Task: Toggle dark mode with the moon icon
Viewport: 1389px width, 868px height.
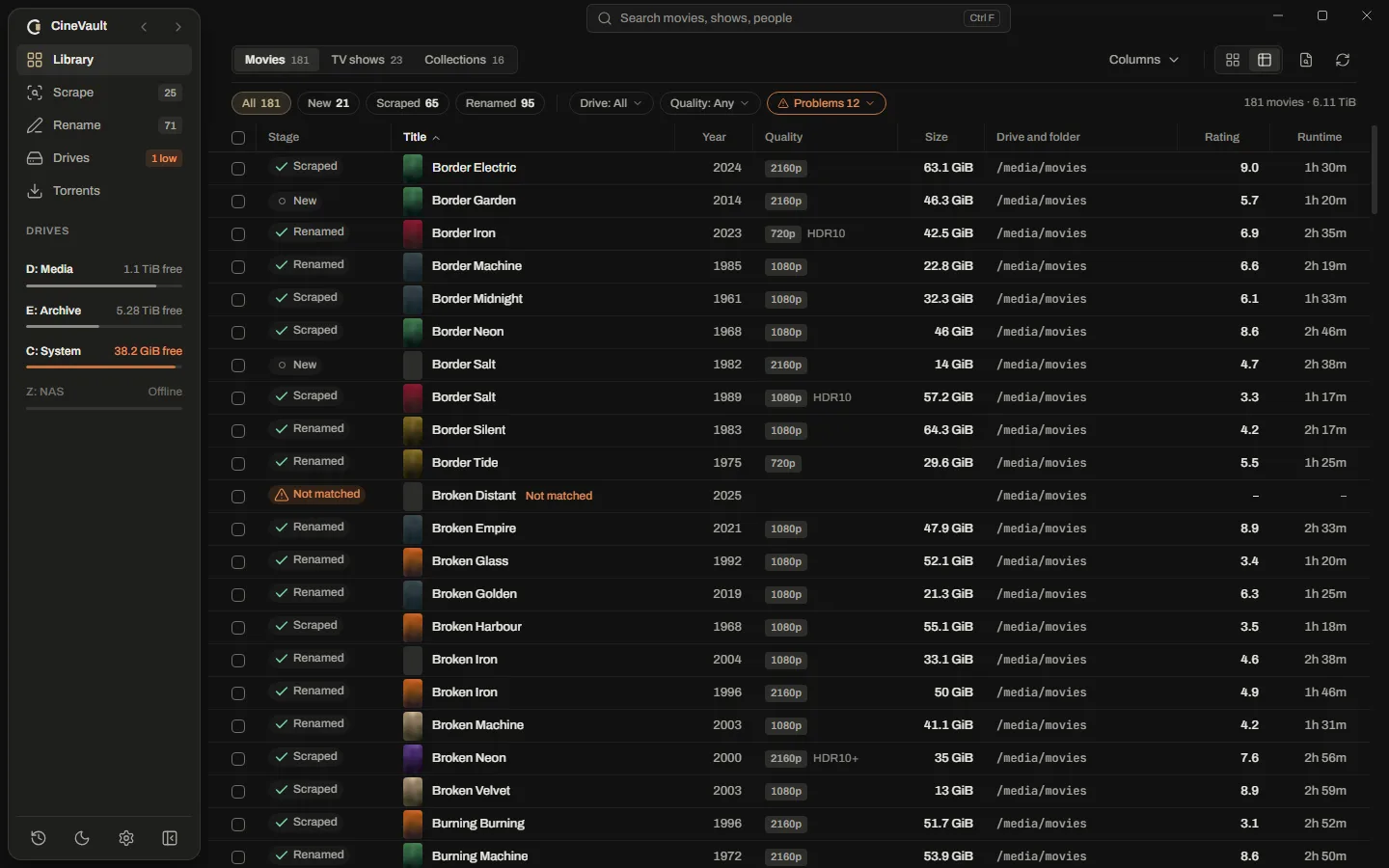Action: pyautogui.click(x=82, y=838)
